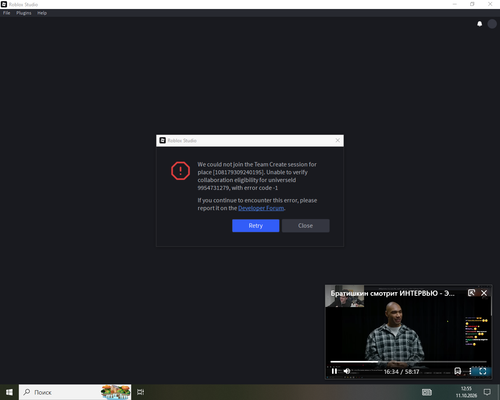Close the Roblox Studio main window
The width and height of the screenshot is (500, 400).
[x=490, y=4]
